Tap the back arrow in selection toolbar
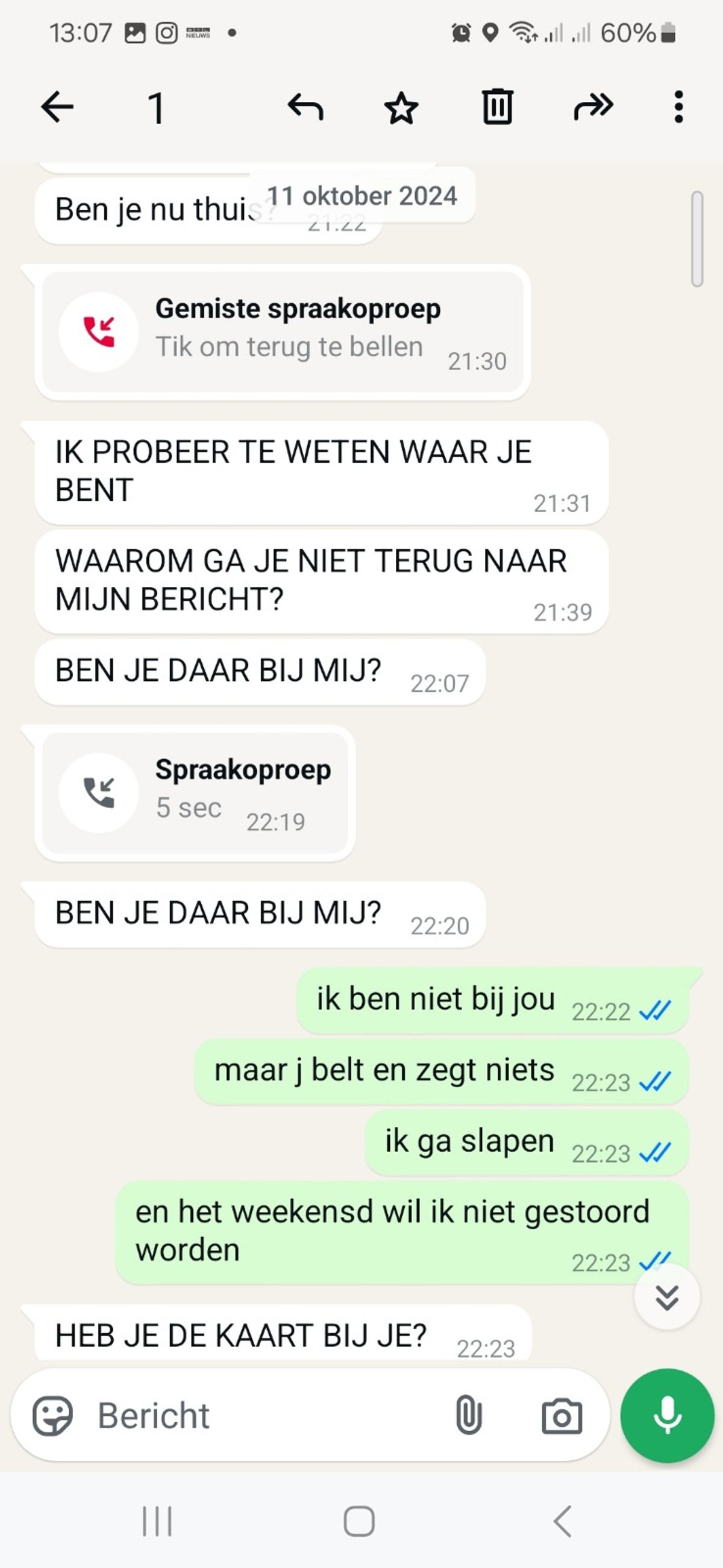This screenshot has height=1568, width=723. pyautogui.click(x=57, y=107)
